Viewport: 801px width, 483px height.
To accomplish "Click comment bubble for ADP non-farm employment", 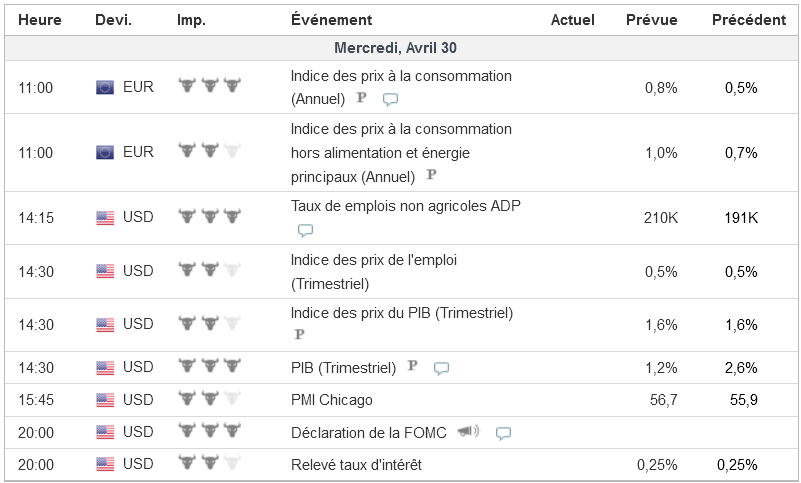I will point(305,230).
